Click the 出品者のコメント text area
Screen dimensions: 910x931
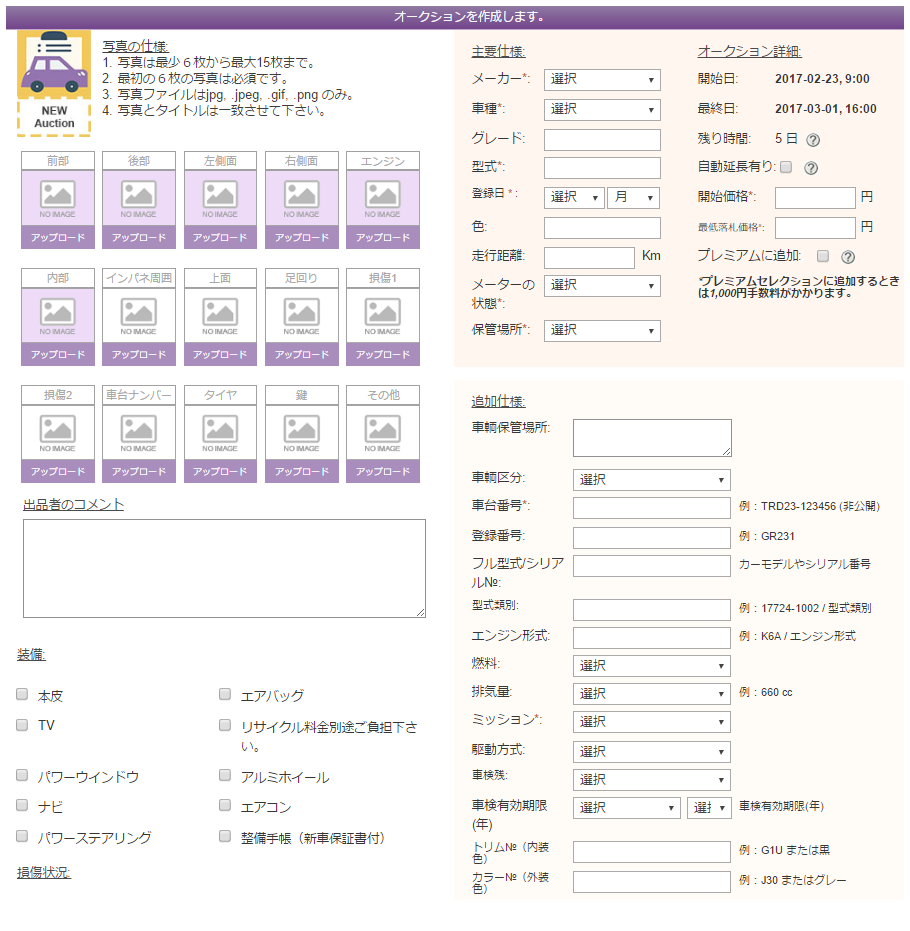224,568
